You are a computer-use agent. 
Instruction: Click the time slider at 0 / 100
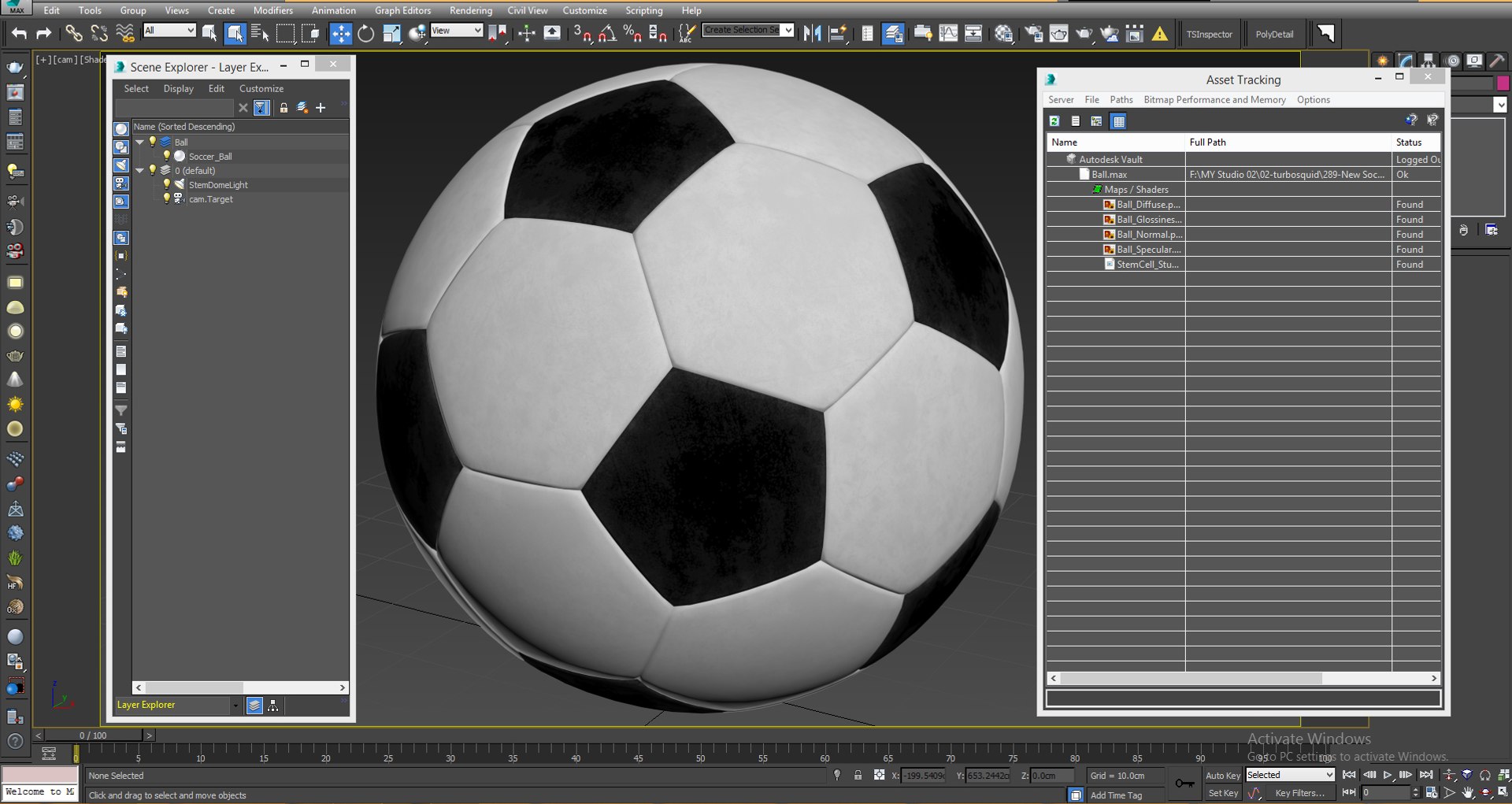(93, 735)
